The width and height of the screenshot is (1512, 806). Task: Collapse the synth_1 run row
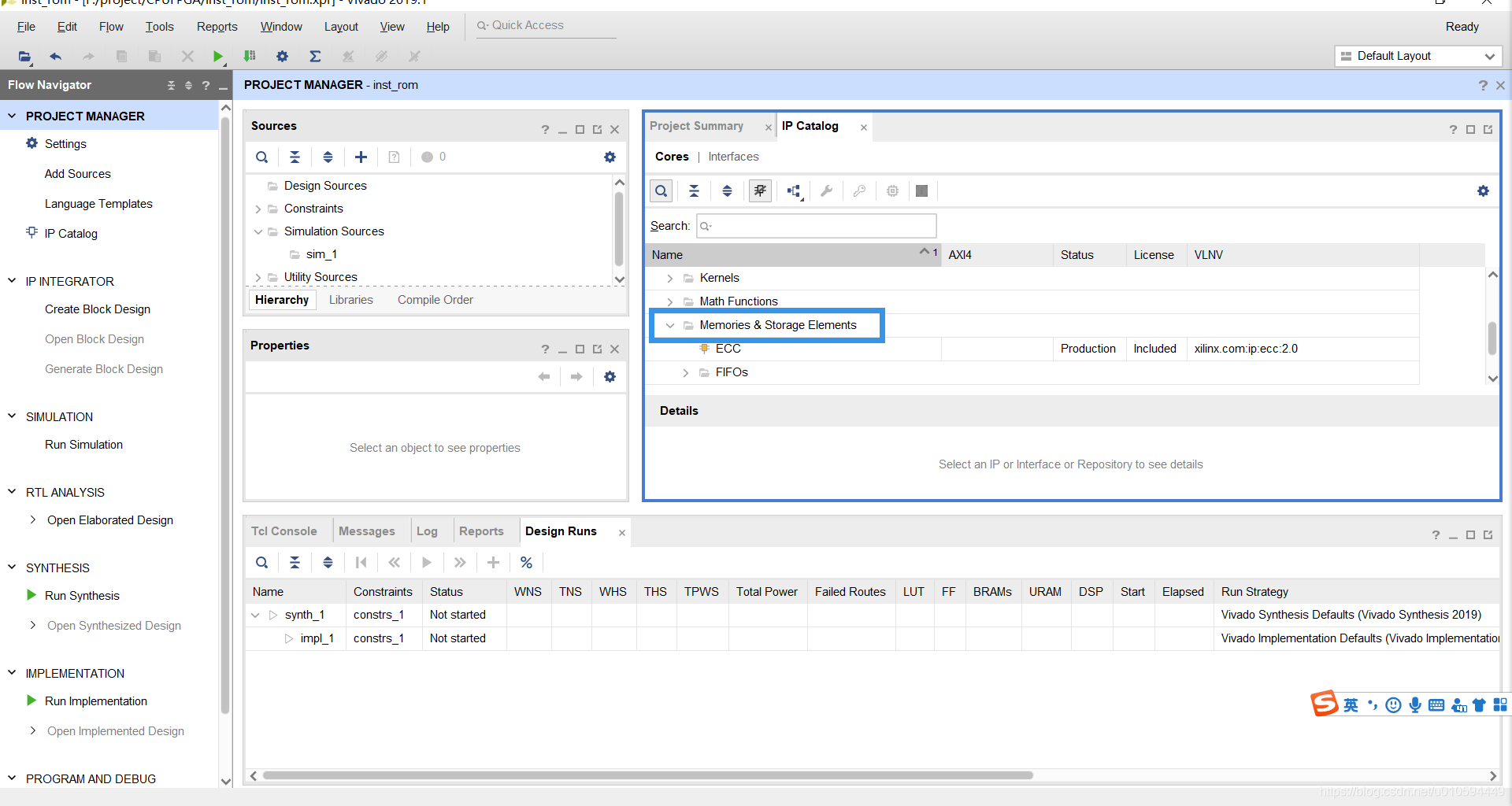(x=255, y=615)
